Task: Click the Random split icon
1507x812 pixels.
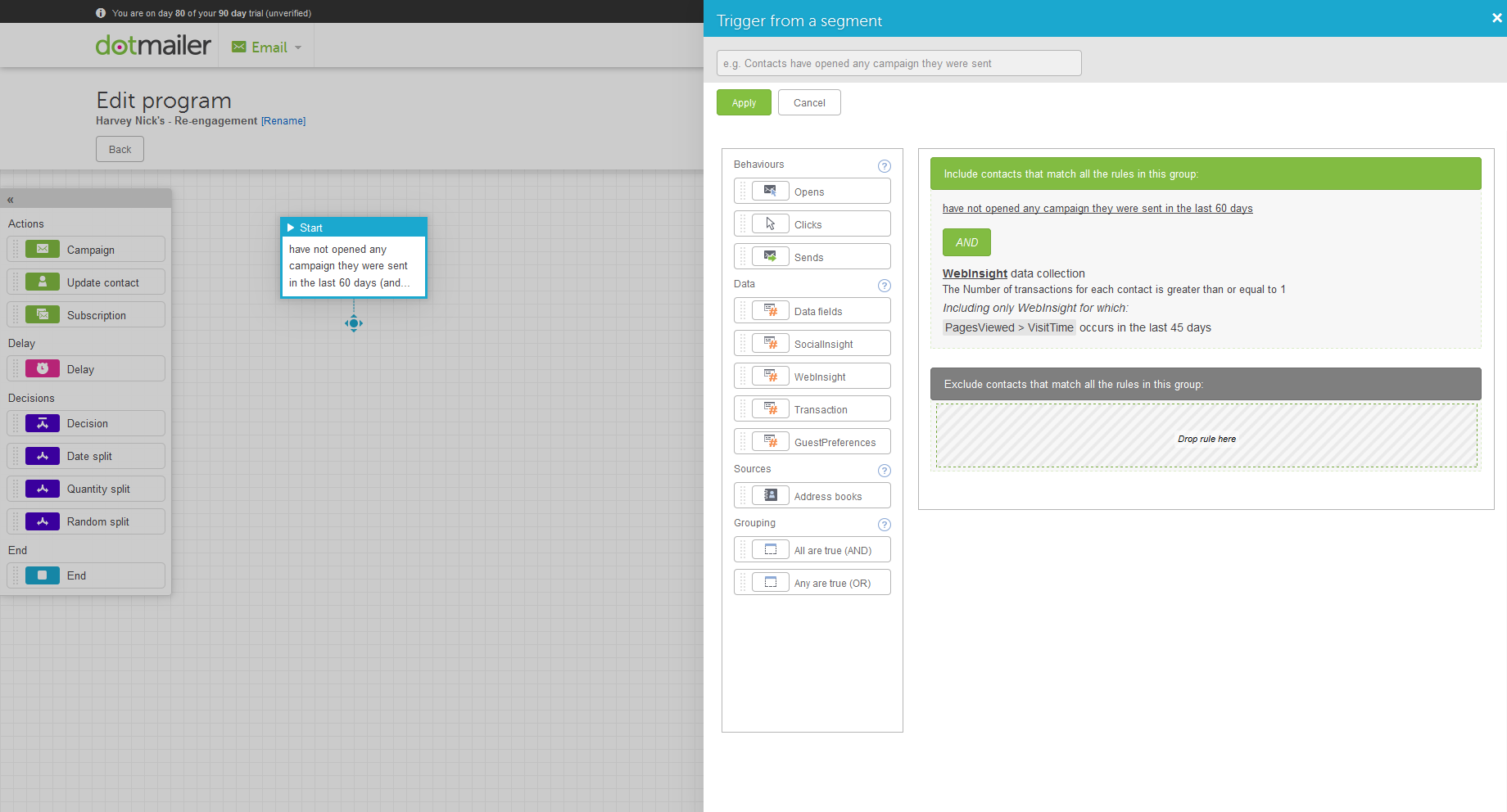Action: click(x=43, y=521)
